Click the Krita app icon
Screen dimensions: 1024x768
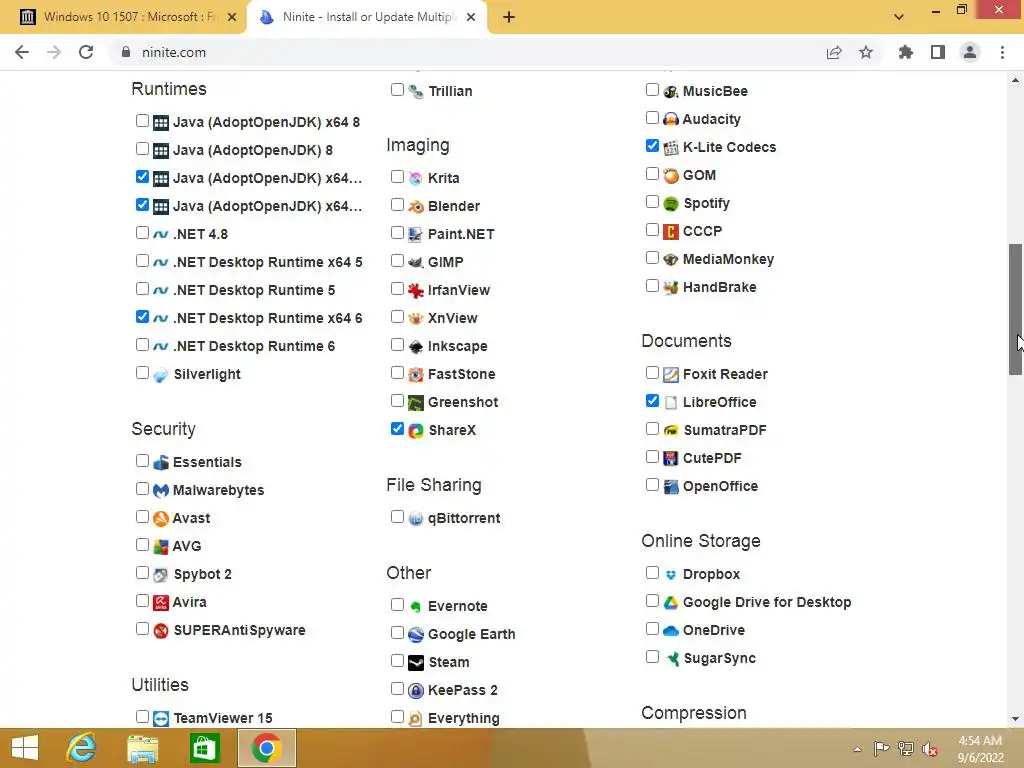pyautogui.click(x=415, y=178)
